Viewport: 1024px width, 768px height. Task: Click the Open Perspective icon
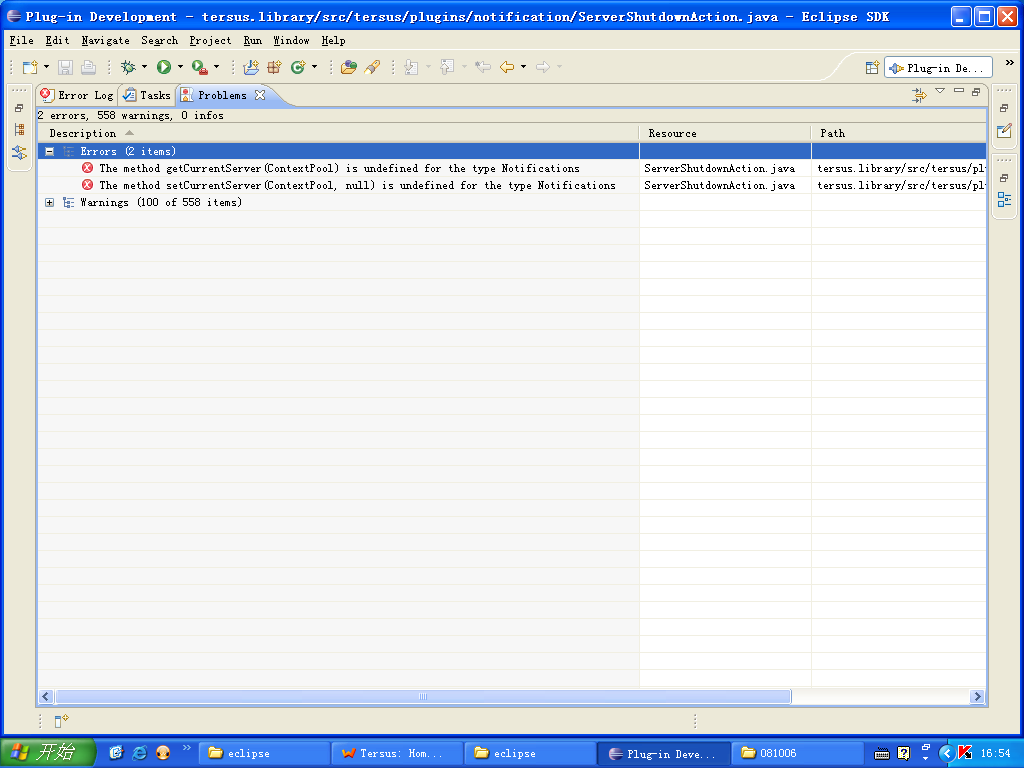point(872,68)
